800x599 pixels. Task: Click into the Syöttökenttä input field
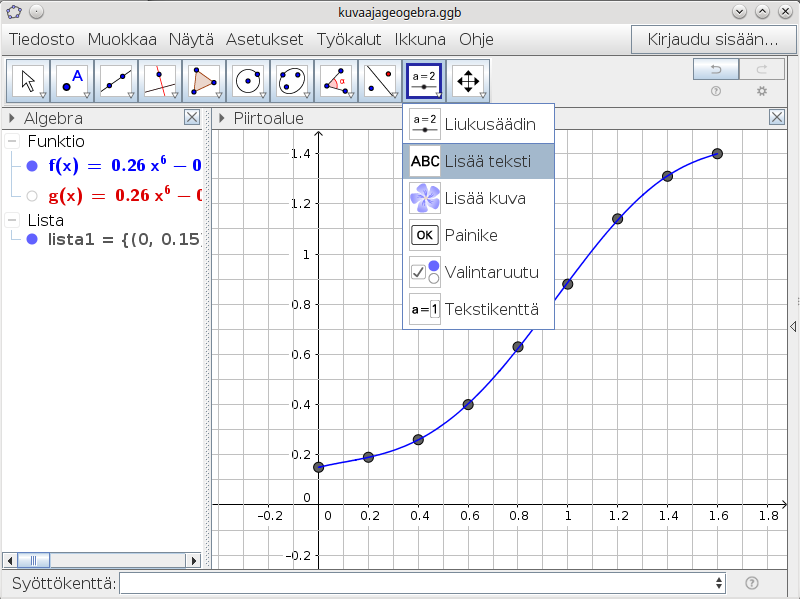(x=420, y=583)
